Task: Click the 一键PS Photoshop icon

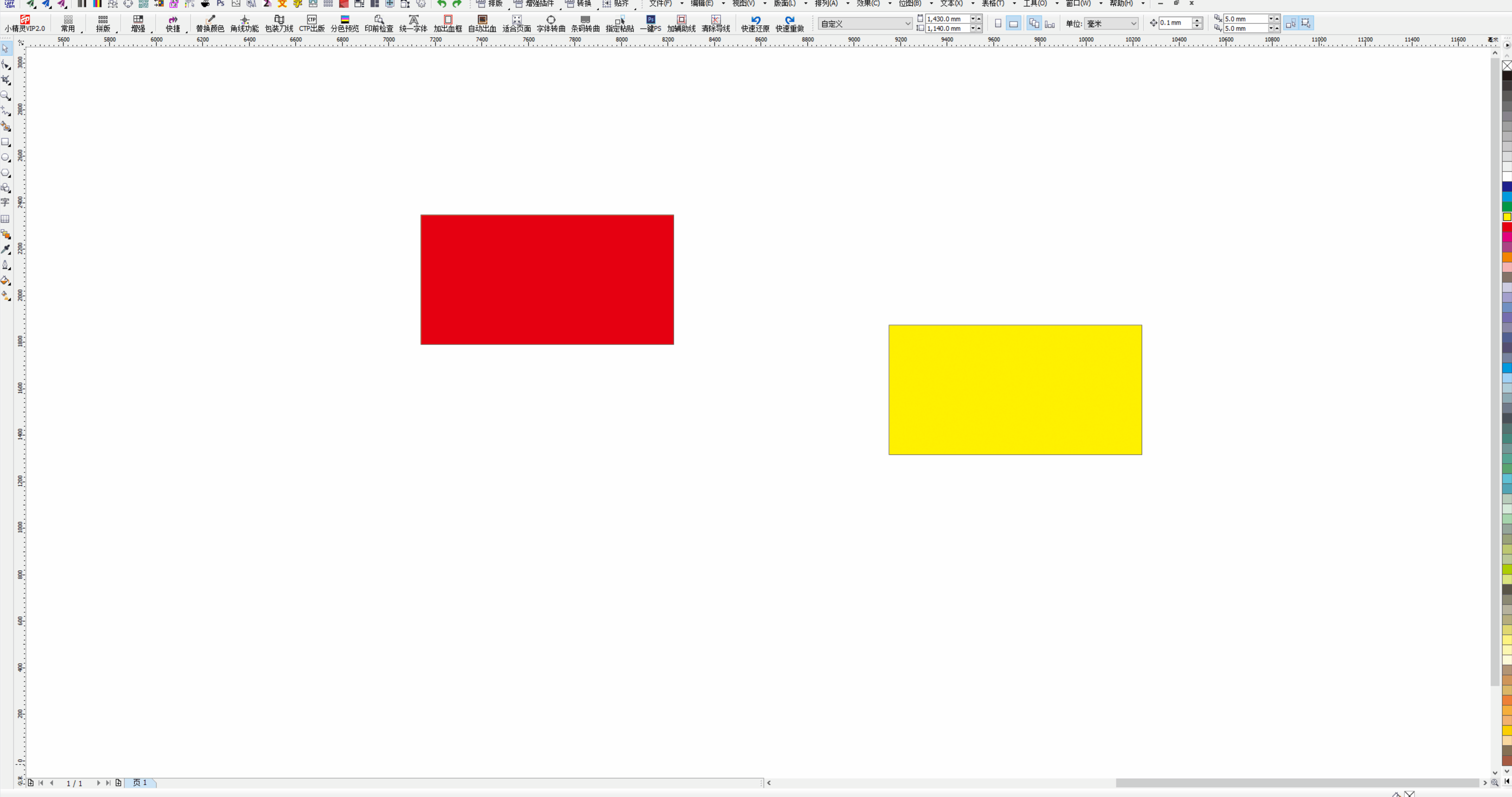Action: [x=650, y=23]
